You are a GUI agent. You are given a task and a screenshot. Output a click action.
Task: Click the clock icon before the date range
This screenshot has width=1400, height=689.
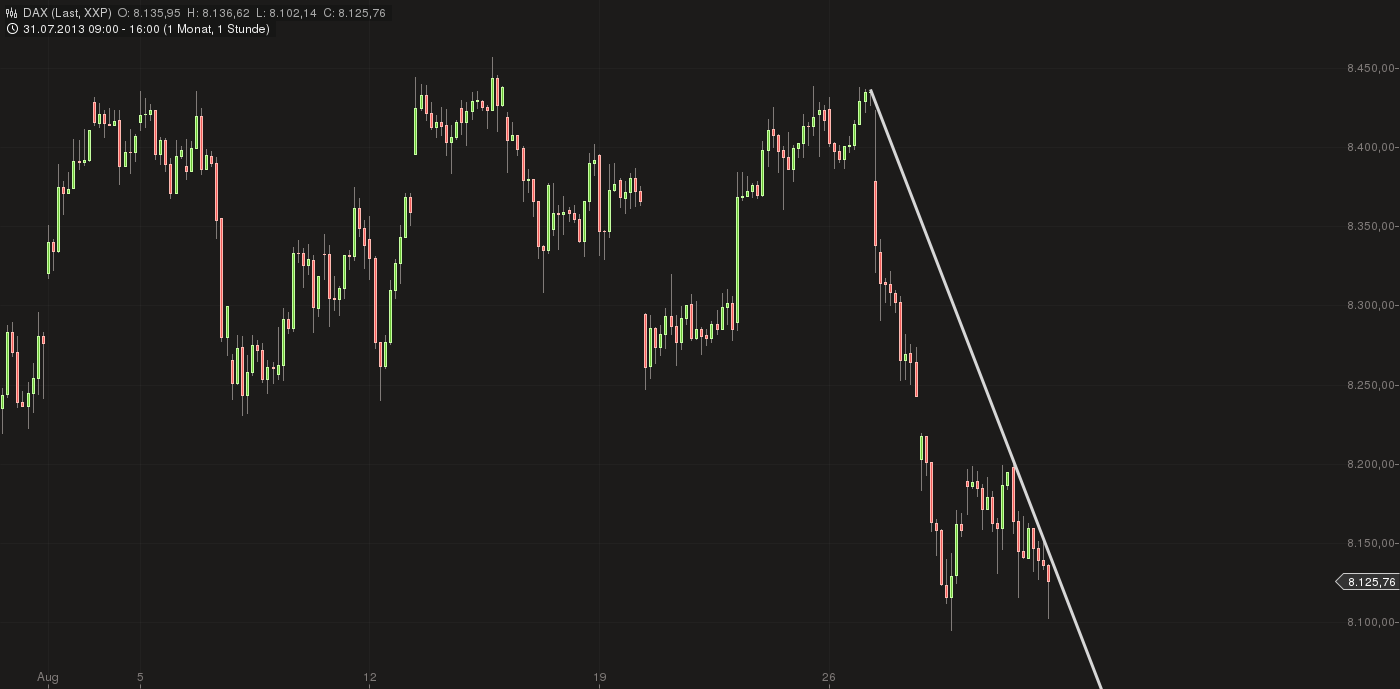click(x=12, y=29)
